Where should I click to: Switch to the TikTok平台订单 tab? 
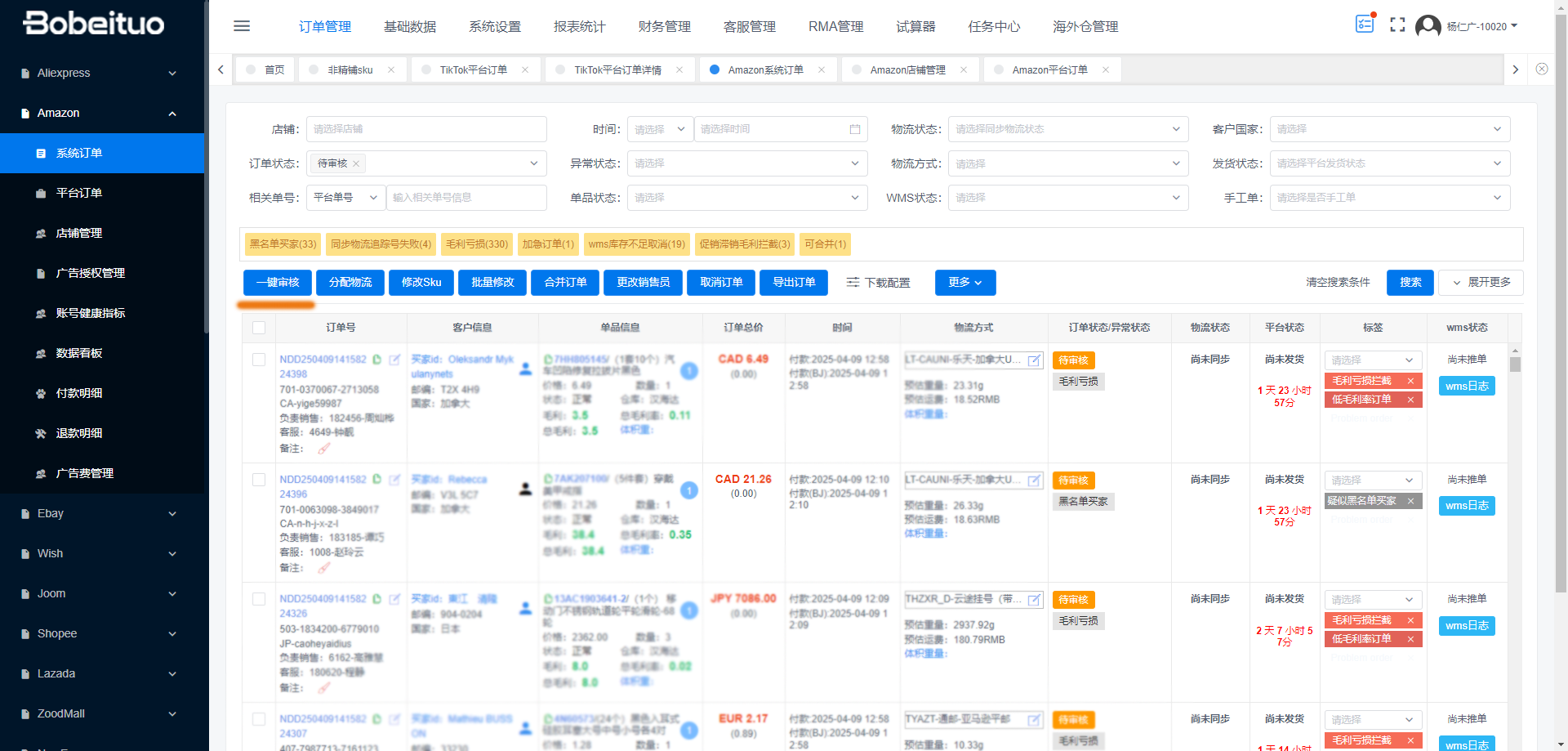click(473, 70)
